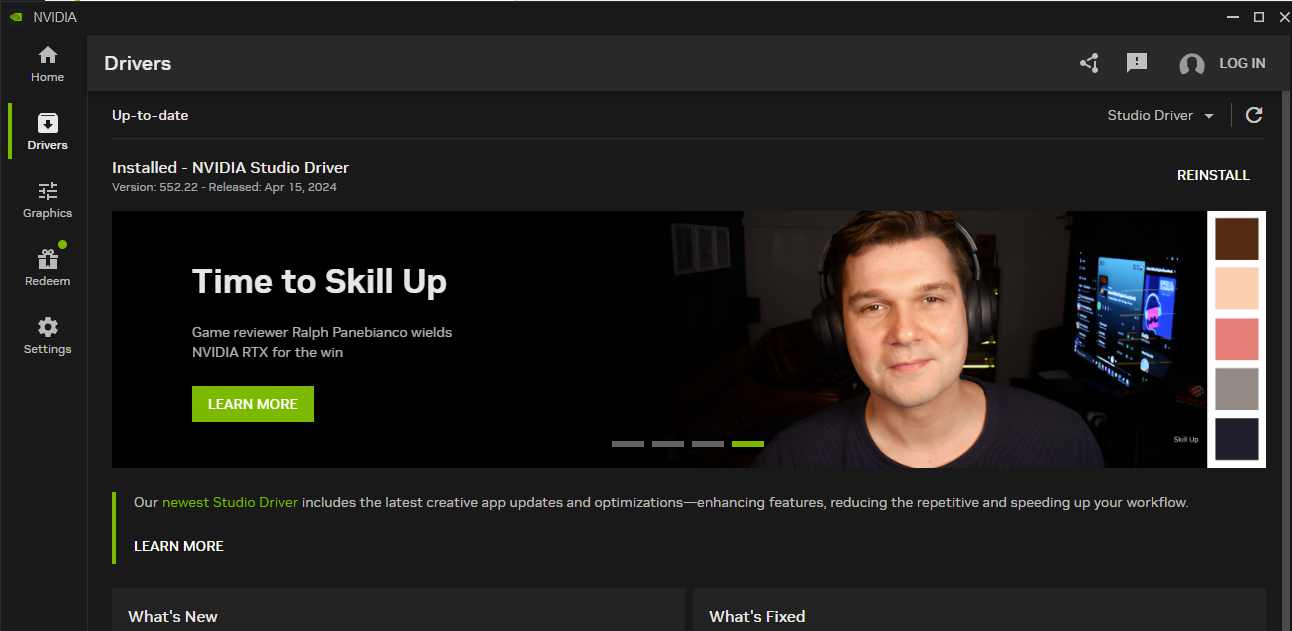This screenshot has width=1292, height=631.
Task: Open the Home section in the sidebar
Action: click(47, 63)
